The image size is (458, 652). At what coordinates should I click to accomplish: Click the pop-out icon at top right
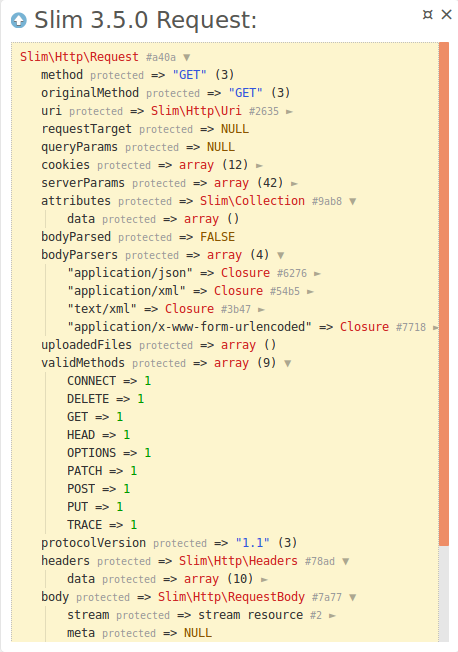pyautogui.click(x=428, y=15)
